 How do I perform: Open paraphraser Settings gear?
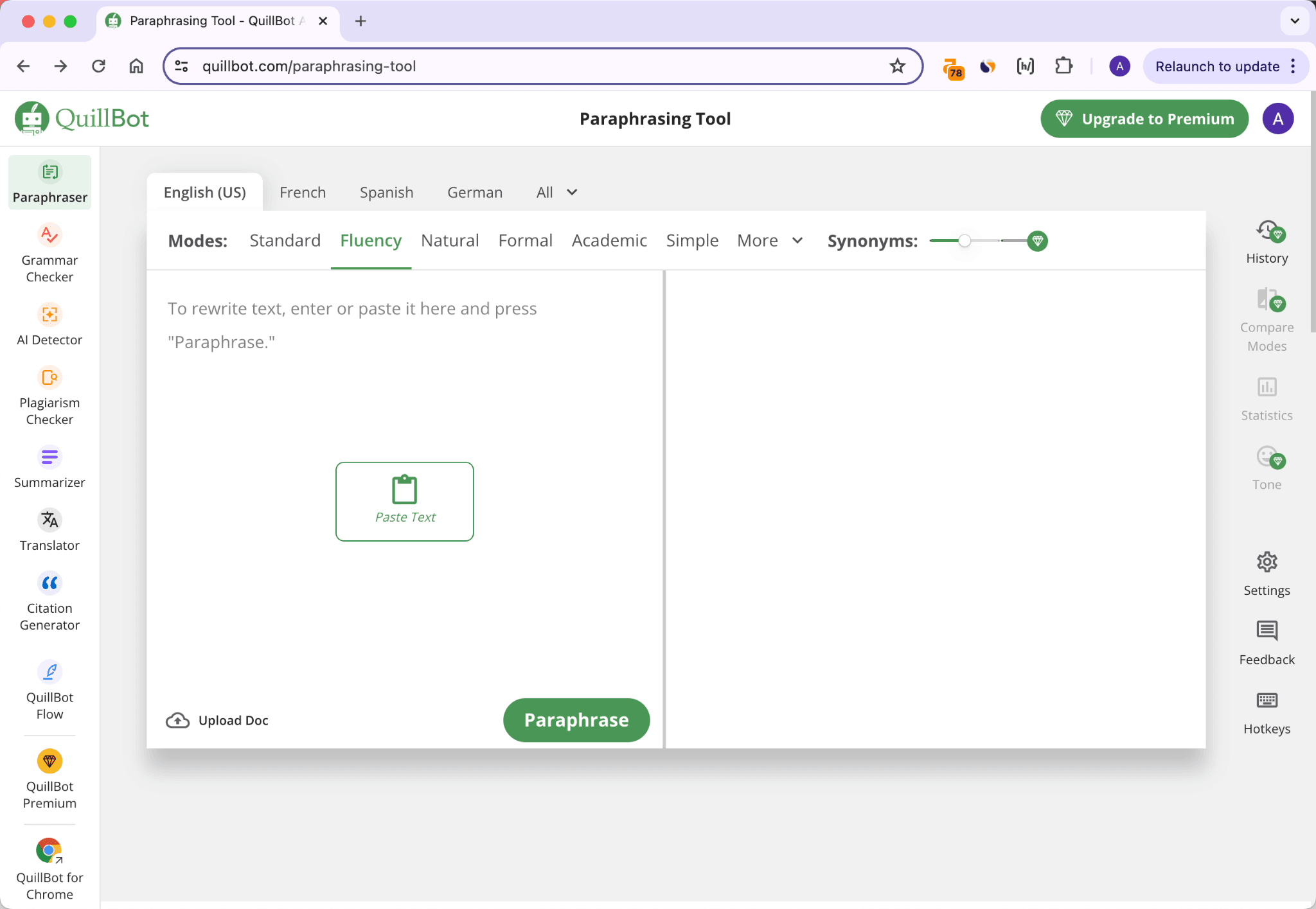pyautogui.click(x=1267, y=574)
